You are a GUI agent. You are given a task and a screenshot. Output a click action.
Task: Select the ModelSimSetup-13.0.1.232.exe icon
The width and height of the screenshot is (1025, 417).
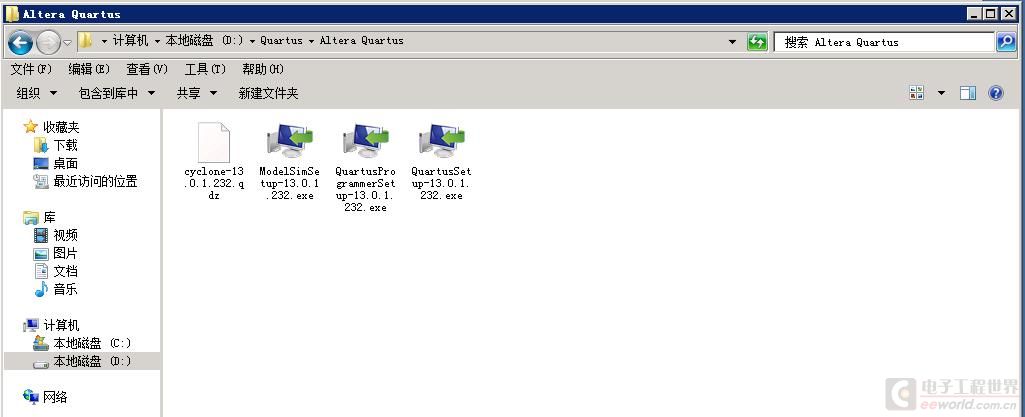(290, 141)
